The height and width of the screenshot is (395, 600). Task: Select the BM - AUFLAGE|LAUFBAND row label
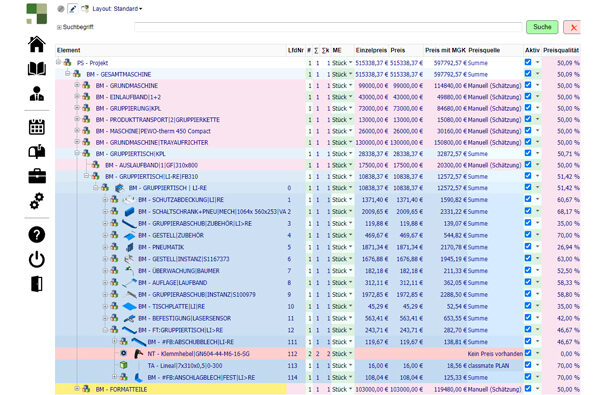coord(173,282)
